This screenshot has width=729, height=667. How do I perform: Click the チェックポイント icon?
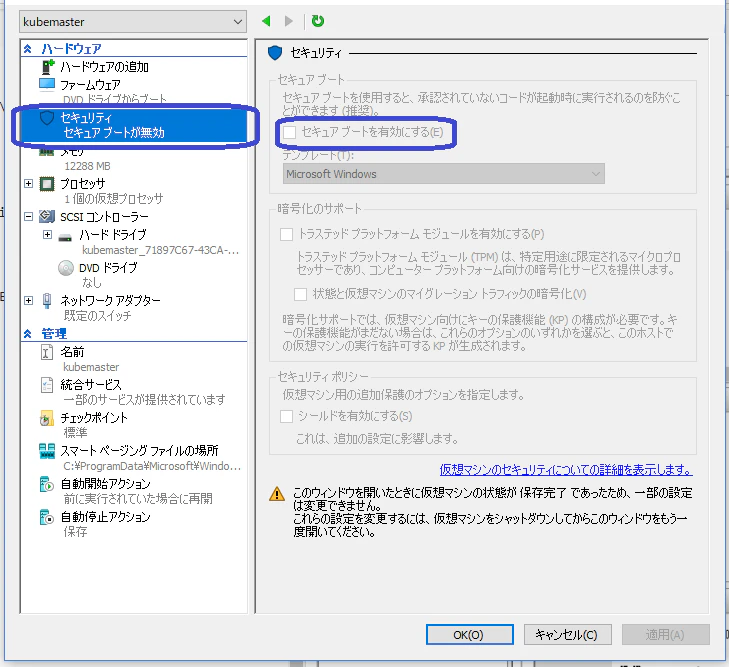pyautogui.click(x=47, y=418)
